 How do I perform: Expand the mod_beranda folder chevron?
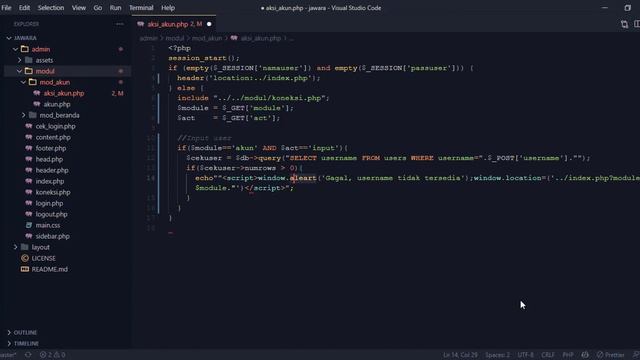tap(24, 115)
